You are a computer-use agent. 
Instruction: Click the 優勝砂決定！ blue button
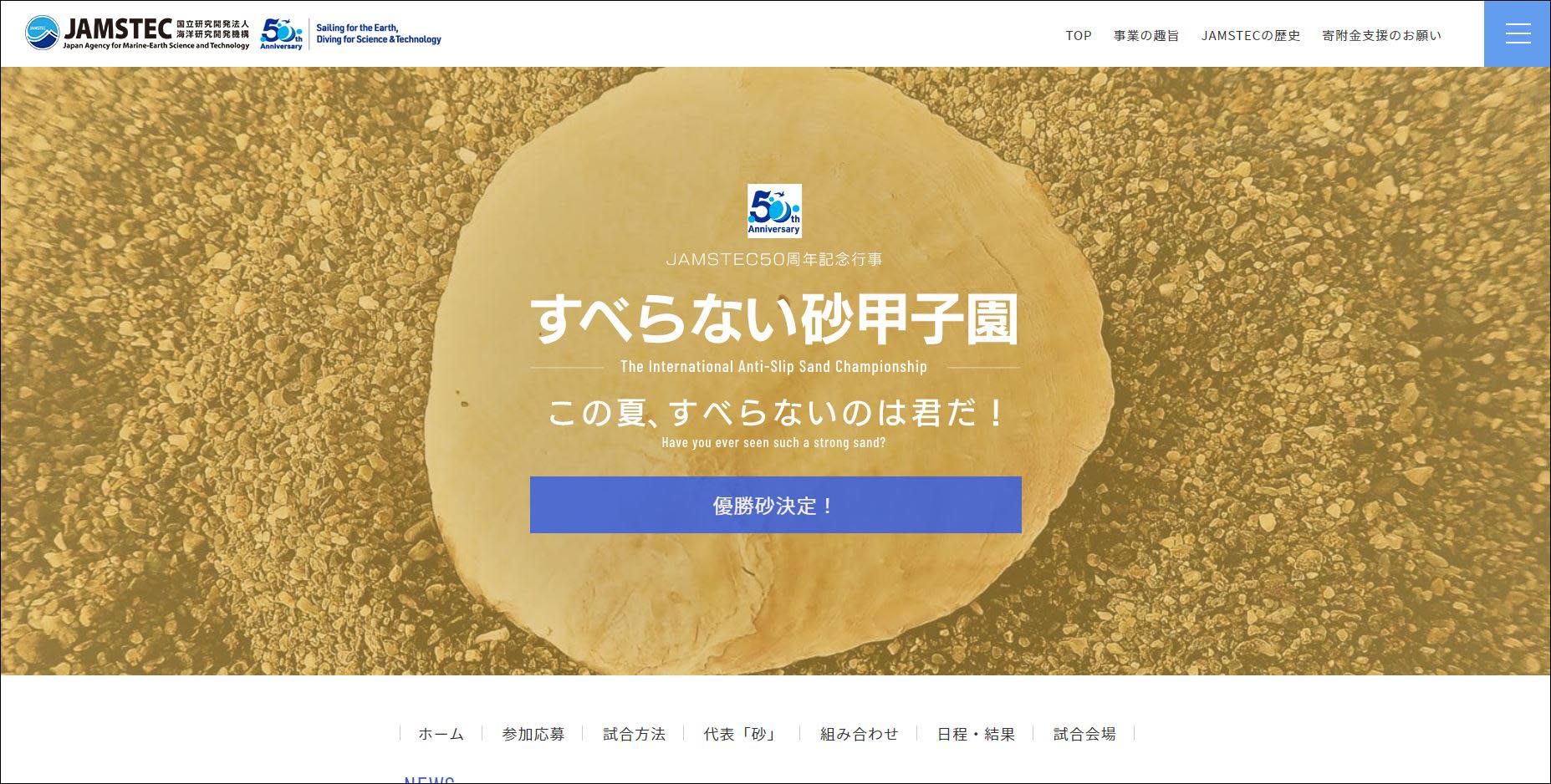coord(776,505)
